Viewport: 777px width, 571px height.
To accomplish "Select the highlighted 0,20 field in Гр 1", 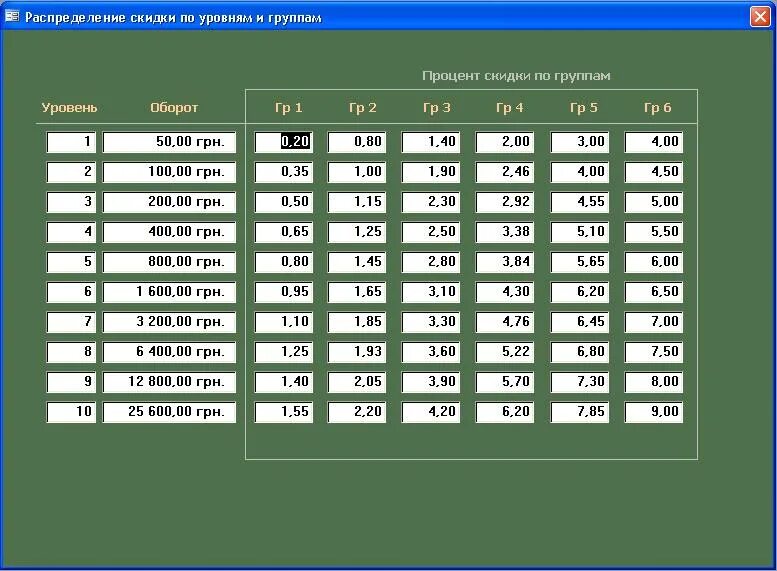I will 284,142.
